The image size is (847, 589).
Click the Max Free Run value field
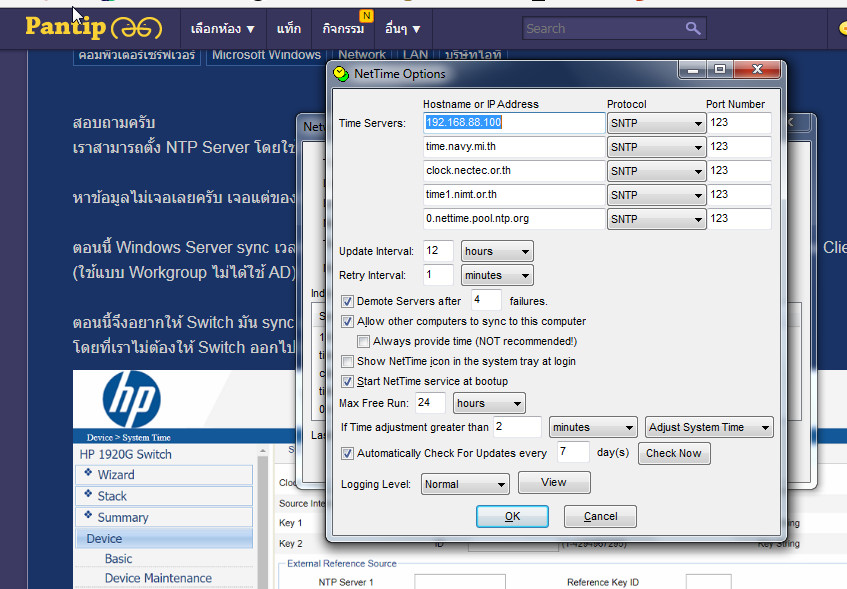pos(431,403)
